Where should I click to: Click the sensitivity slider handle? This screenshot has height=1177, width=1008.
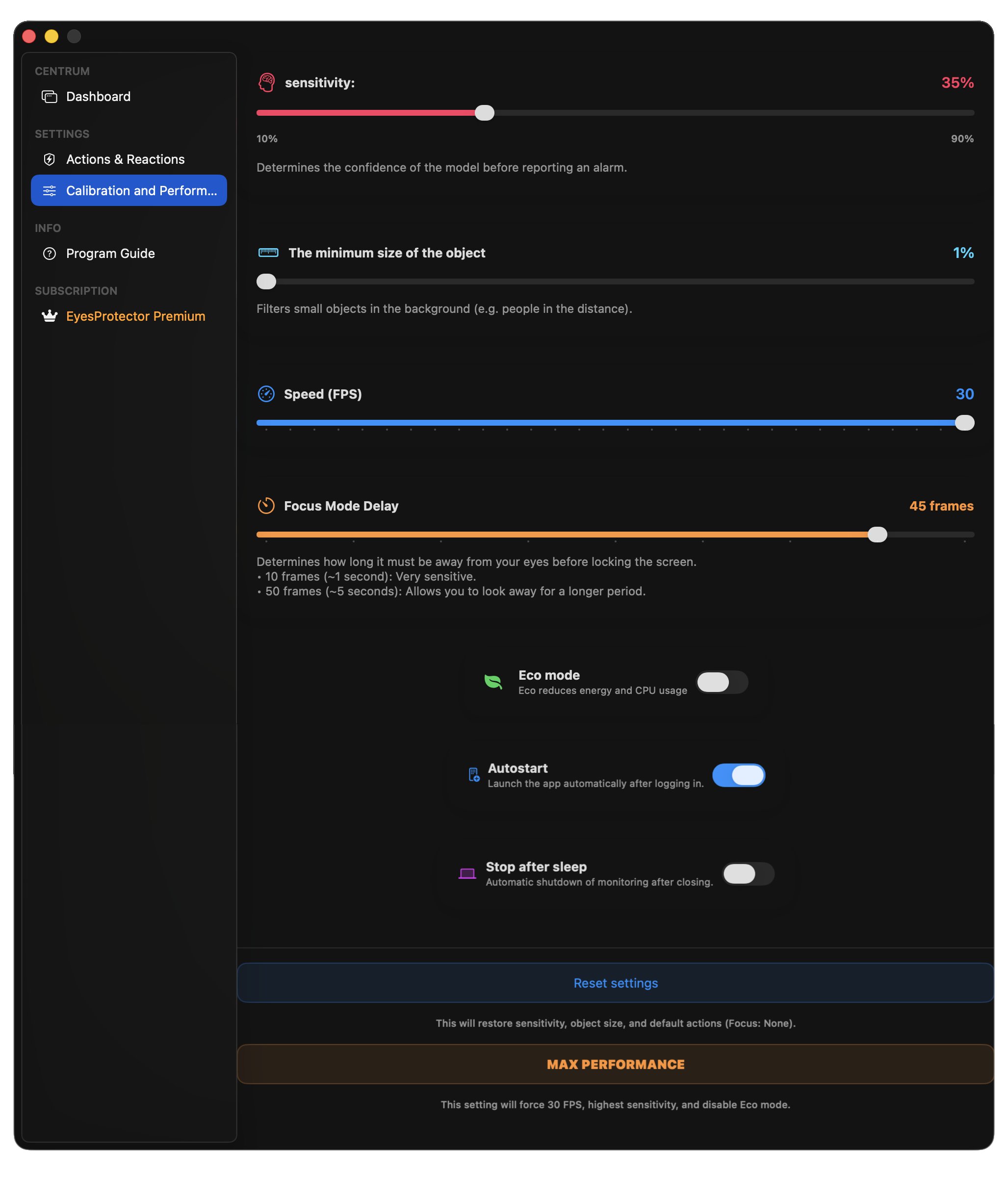(485, 112)
